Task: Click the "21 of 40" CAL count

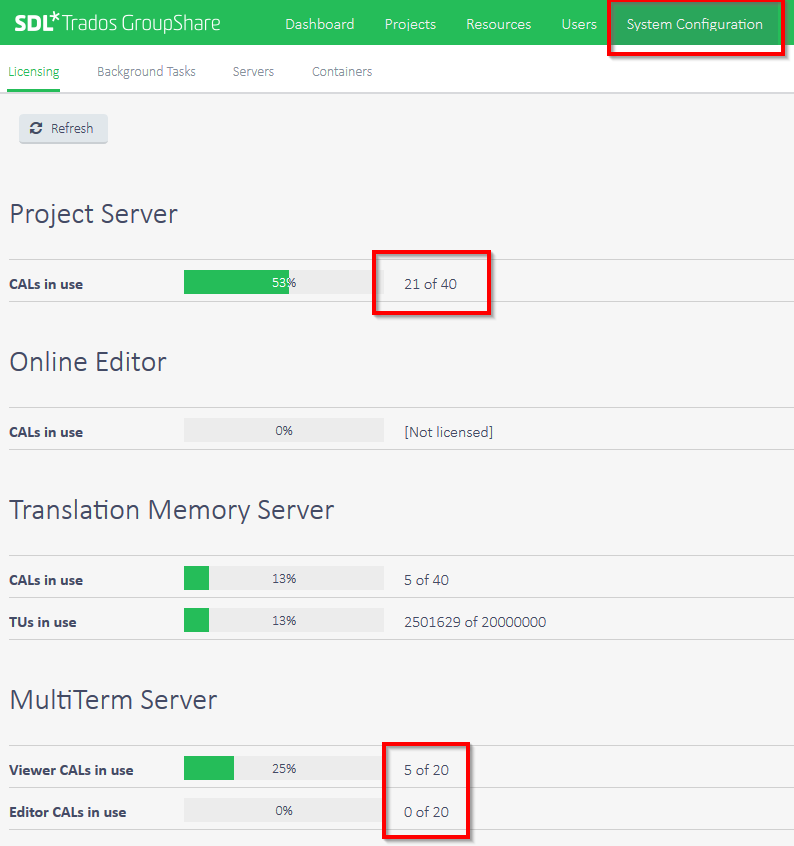Action: pos(430,284)
